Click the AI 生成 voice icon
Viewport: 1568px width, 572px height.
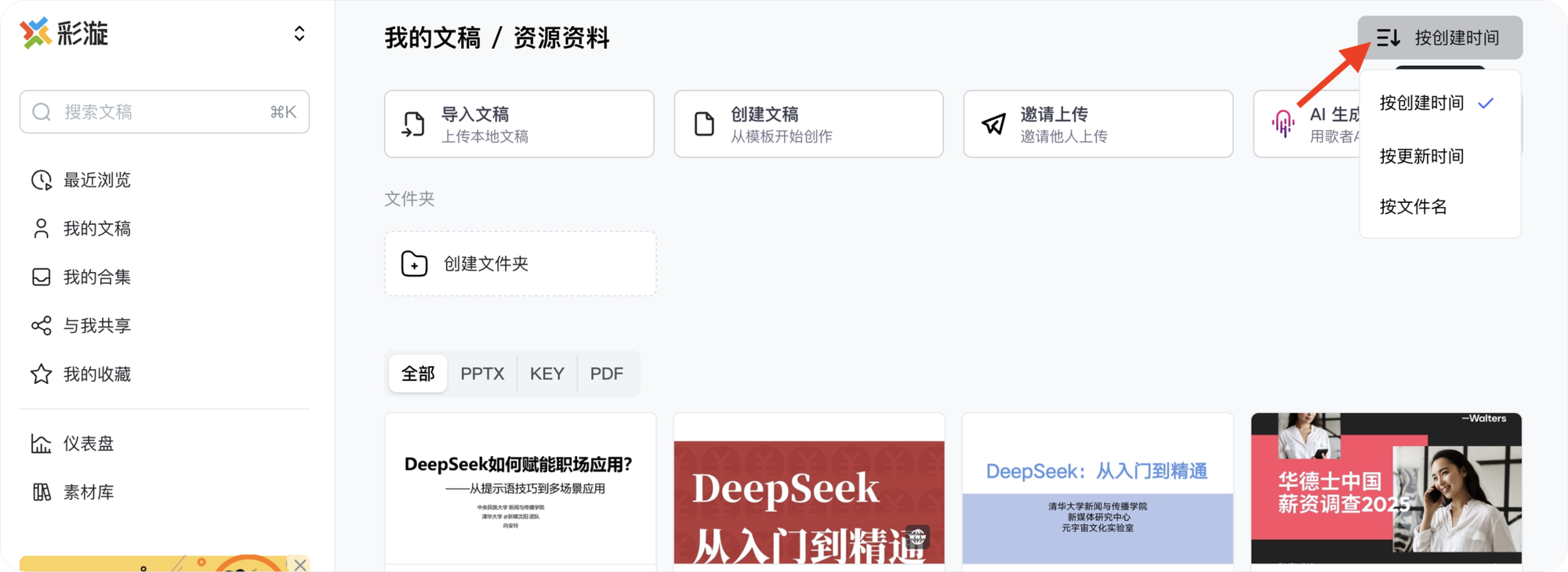(1283, 124)
